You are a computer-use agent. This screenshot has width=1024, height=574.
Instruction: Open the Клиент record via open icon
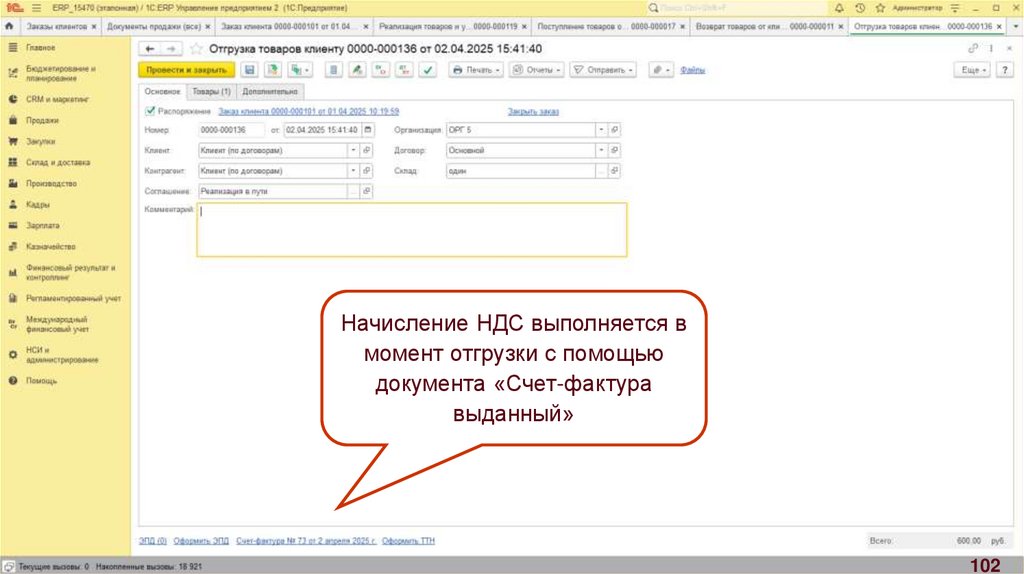pyautogui.click(x=366, y=150)
